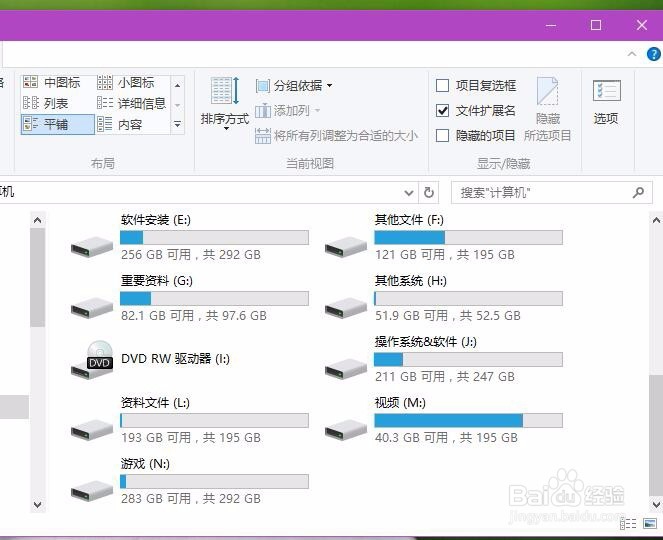Select the 操作系统&软件 (J:) drive icon
663x540 pixels.
346,369
